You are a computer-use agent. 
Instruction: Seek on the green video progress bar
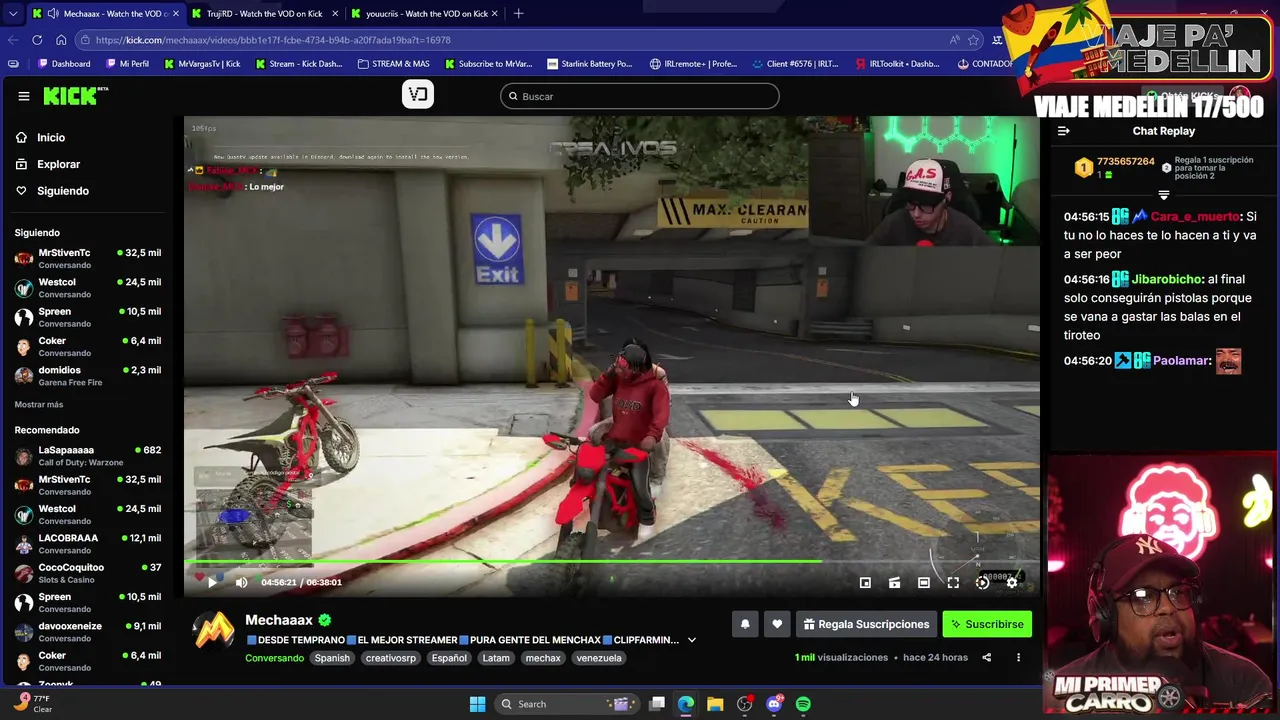(611, 561)
